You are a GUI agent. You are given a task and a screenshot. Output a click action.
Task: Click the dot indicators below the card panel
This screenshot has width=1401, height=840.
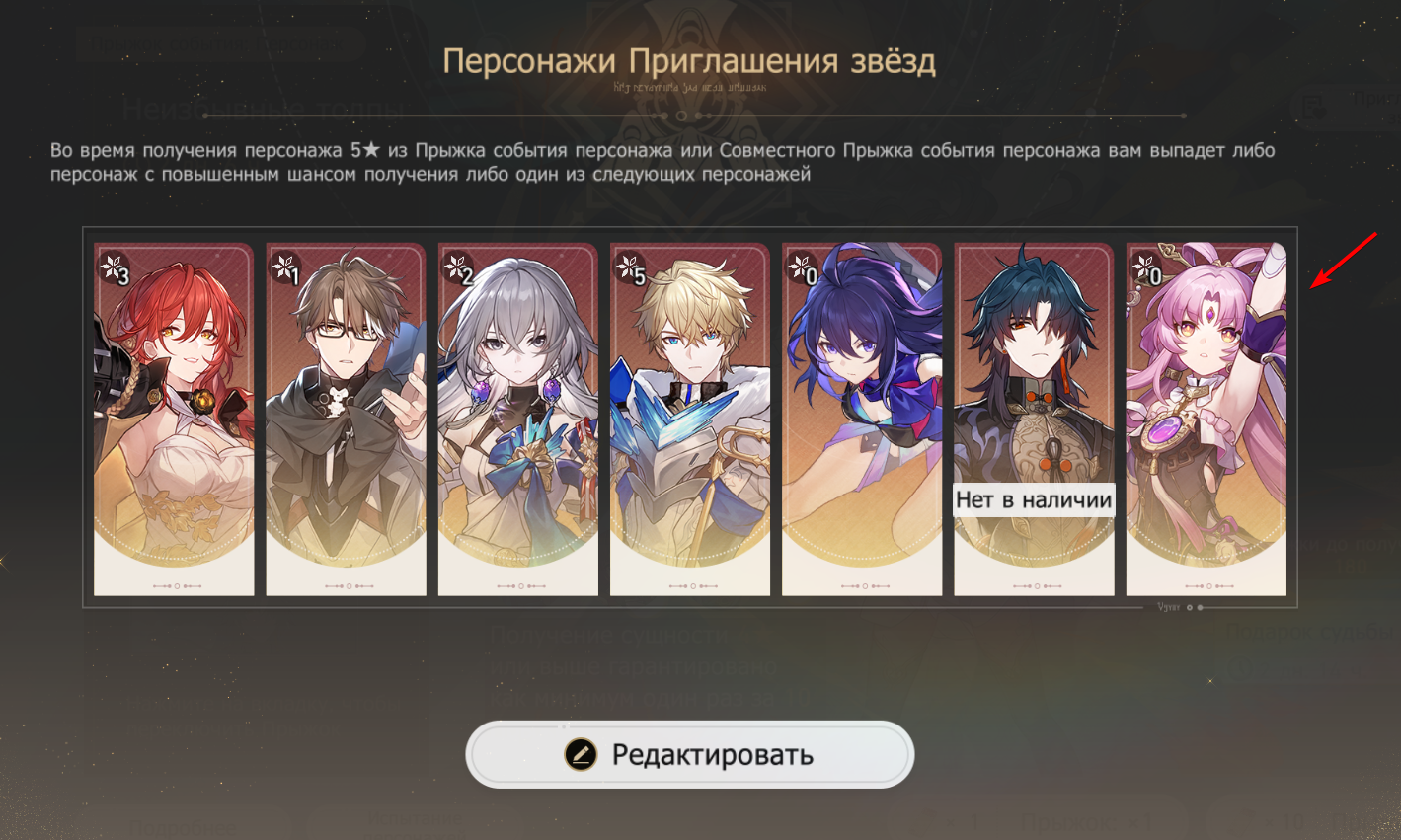coord(1195,607)
